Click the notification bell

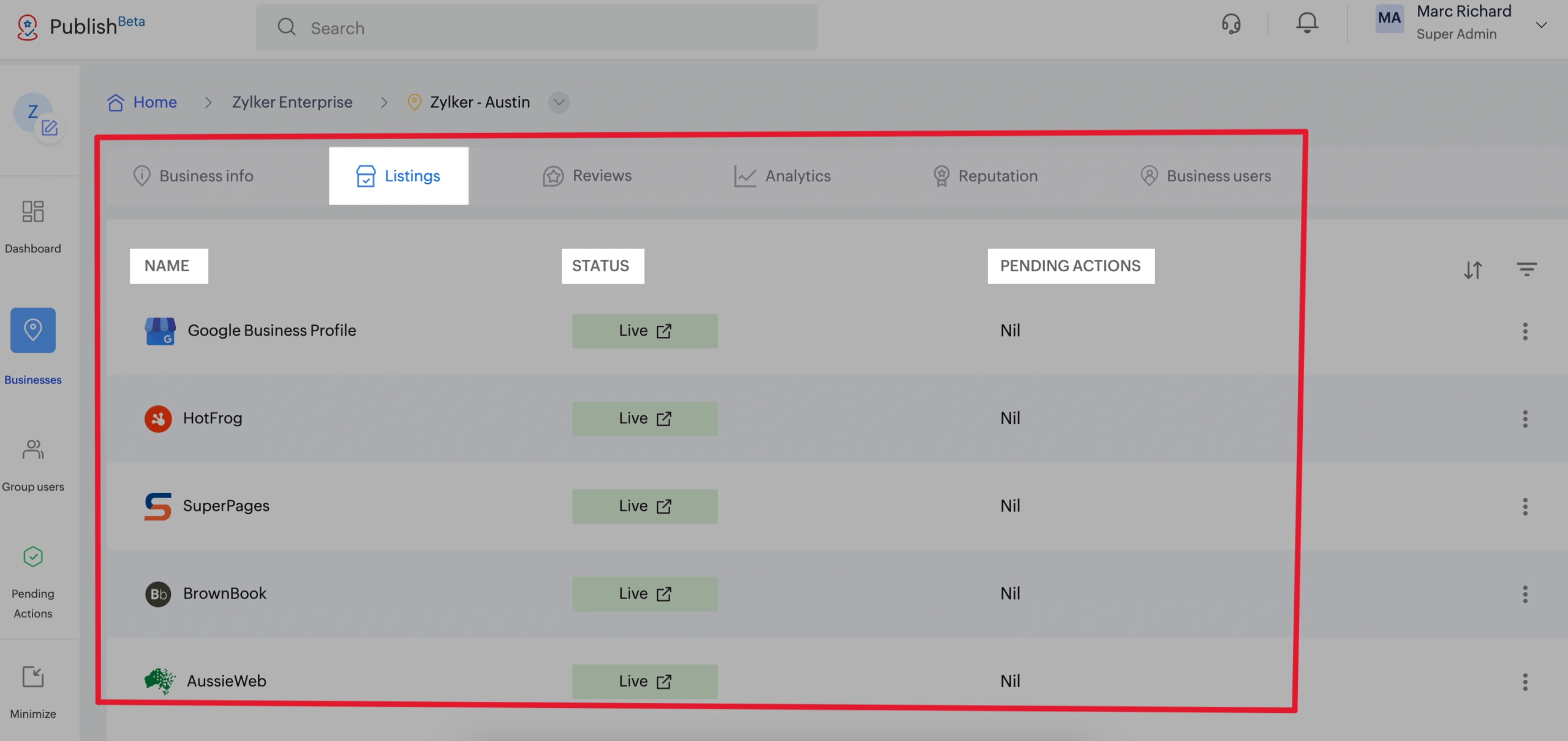point(1307,23)
